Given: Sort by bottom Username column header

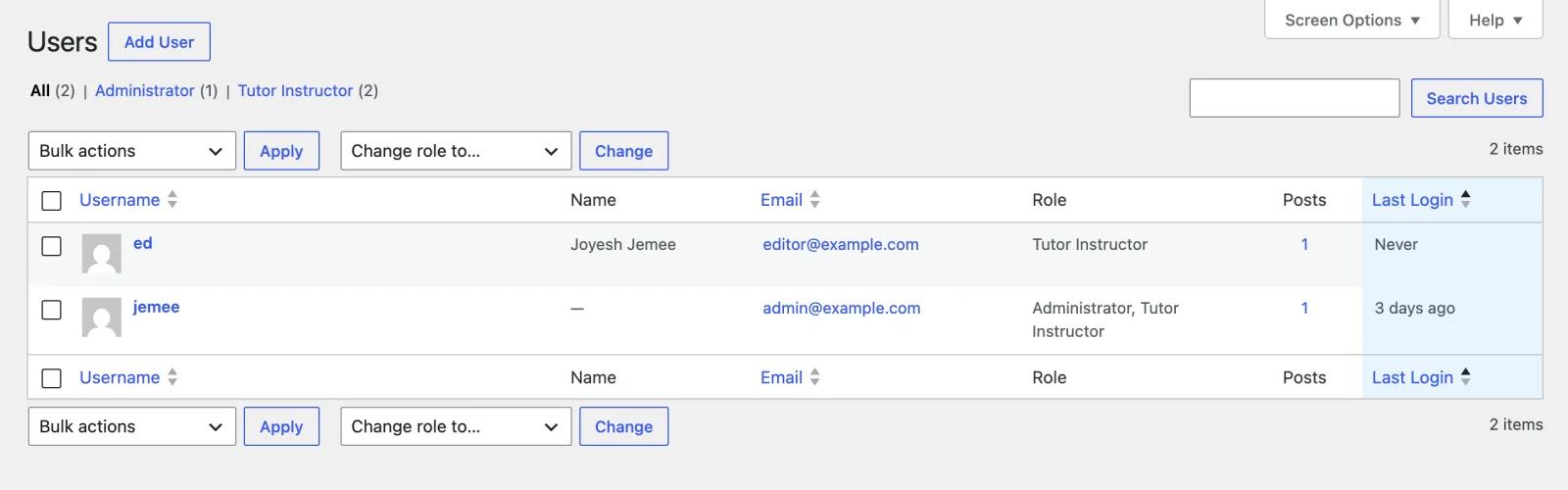Looking at the screenshot, I should pos(120,377).
